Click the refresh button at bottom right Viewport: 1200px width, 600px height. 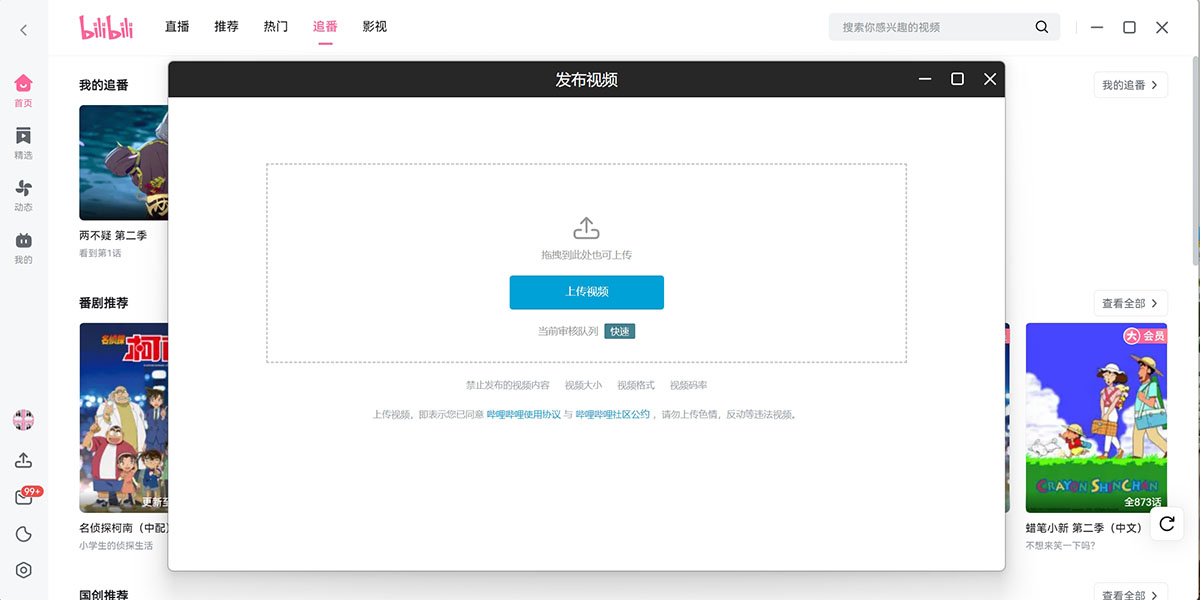[1166, 524]
